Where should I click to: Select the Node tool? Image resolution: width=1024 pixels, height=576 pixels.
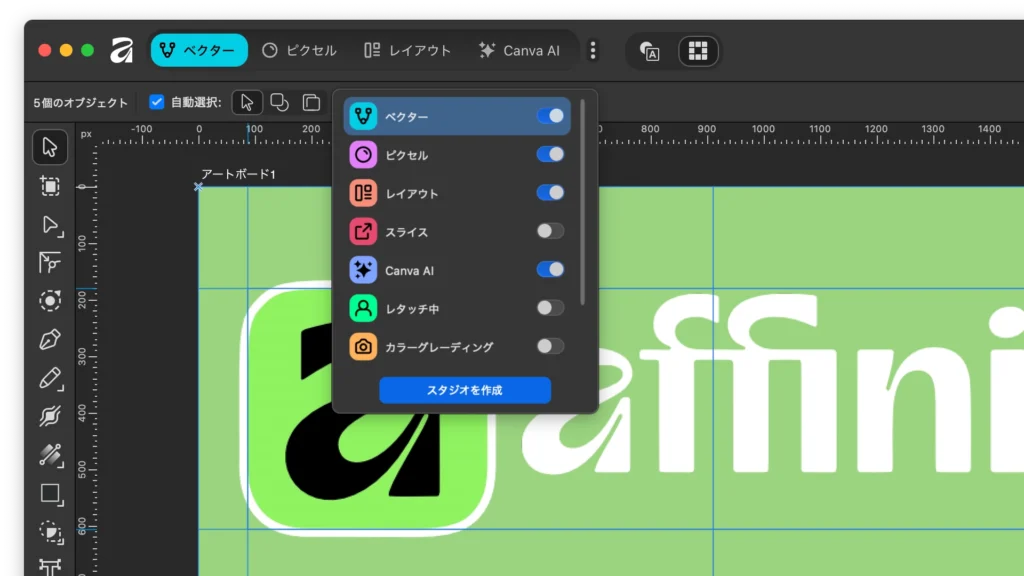(x=50, y=225)
